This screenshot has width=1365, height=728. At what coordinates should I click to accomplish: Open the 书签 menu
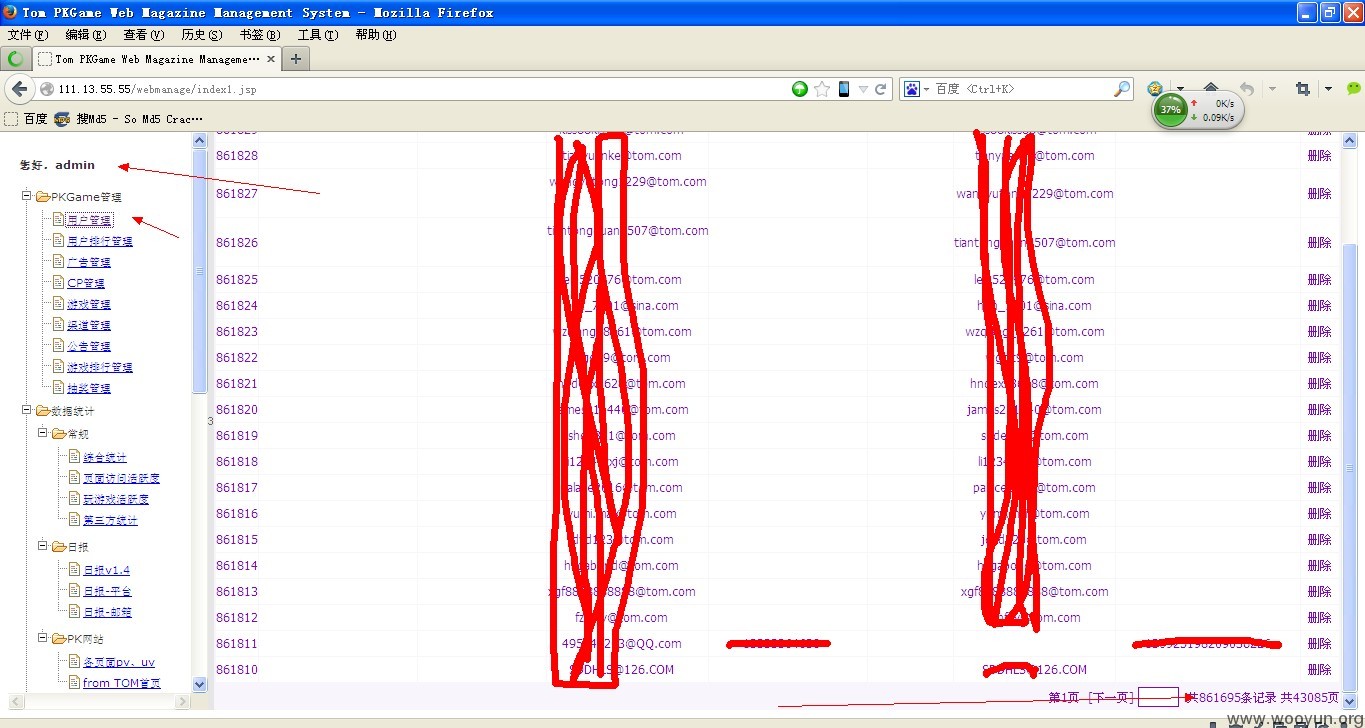point(260,35)
